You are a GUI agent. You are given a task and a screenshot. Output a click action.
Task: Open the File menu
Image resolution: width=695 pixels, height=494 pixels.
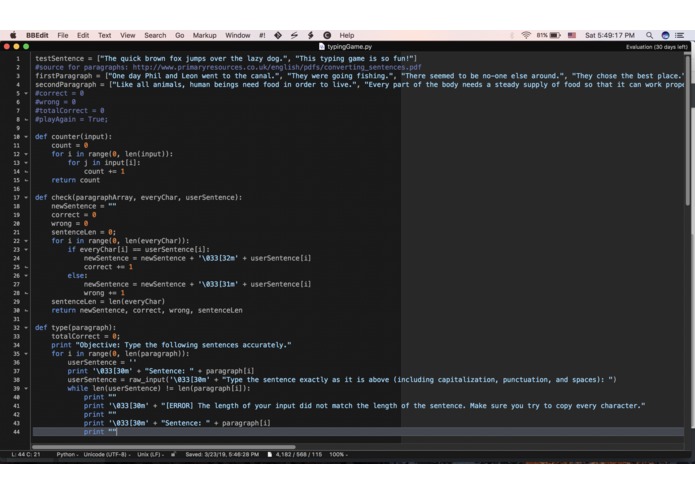pyautogui.click(x=63, y=35)
